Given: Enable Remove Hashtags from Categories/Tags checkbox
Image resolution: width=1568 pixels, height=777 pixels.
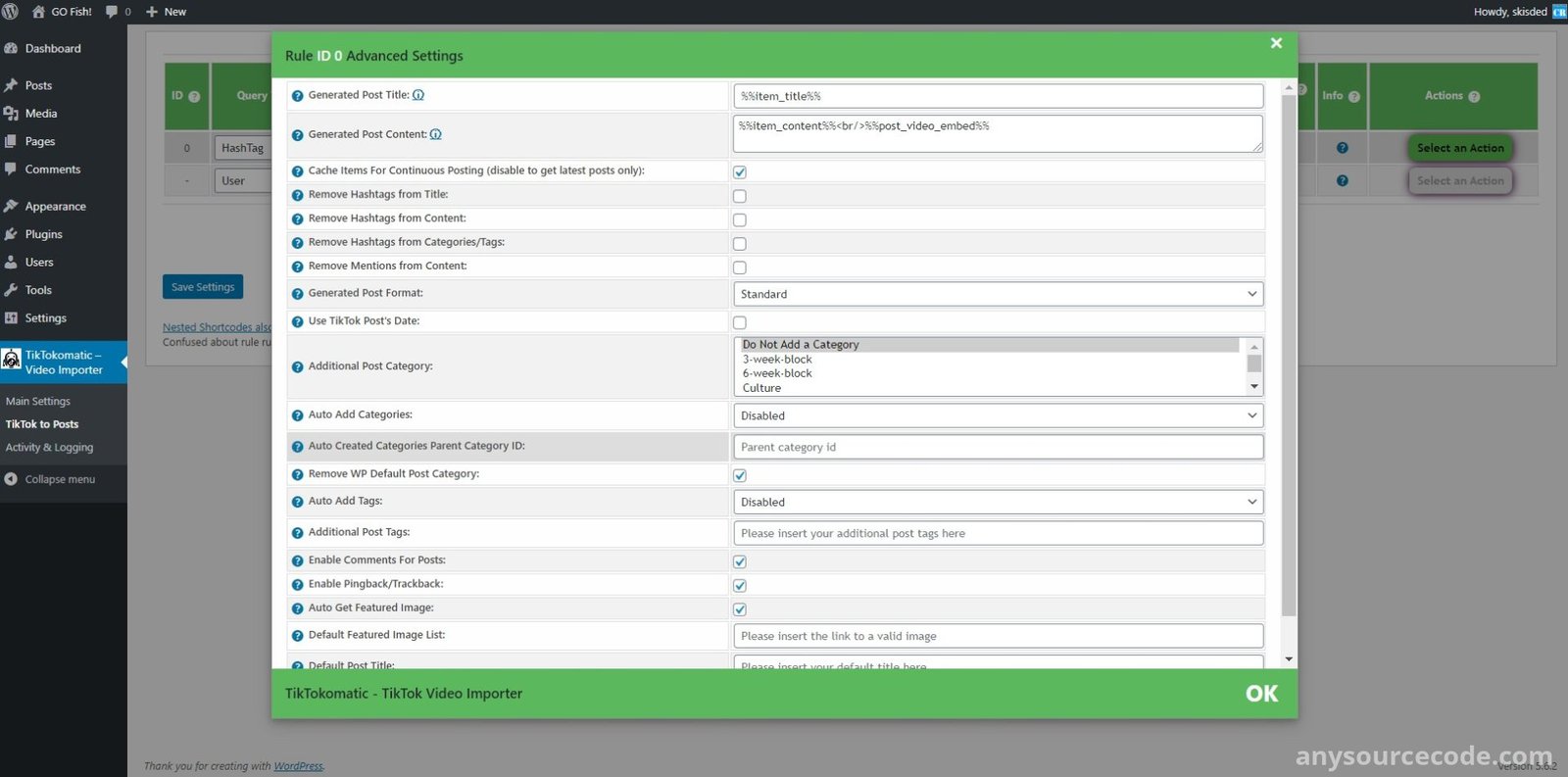Looking at the screenshot, I should pyautogui.click(x=740, y=243).
